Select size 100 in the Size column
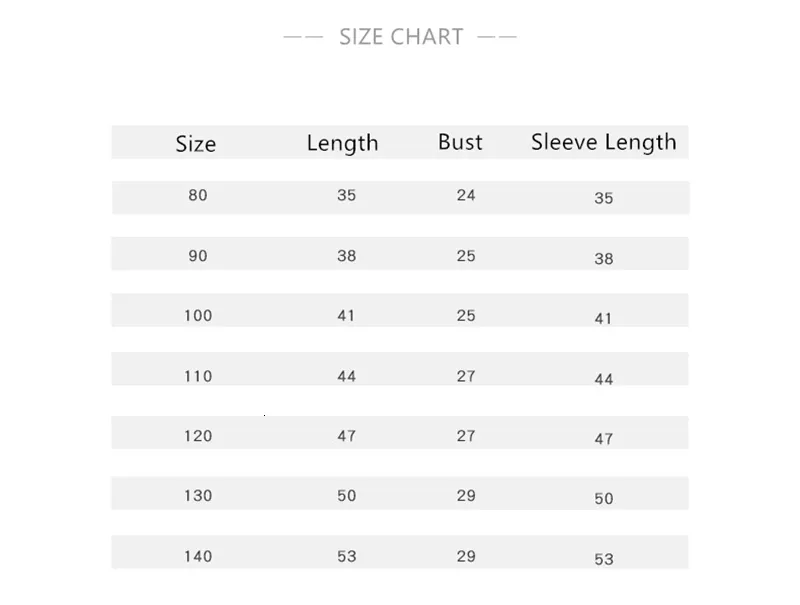This screenshot has height=605, width=800. coord(198,316)
